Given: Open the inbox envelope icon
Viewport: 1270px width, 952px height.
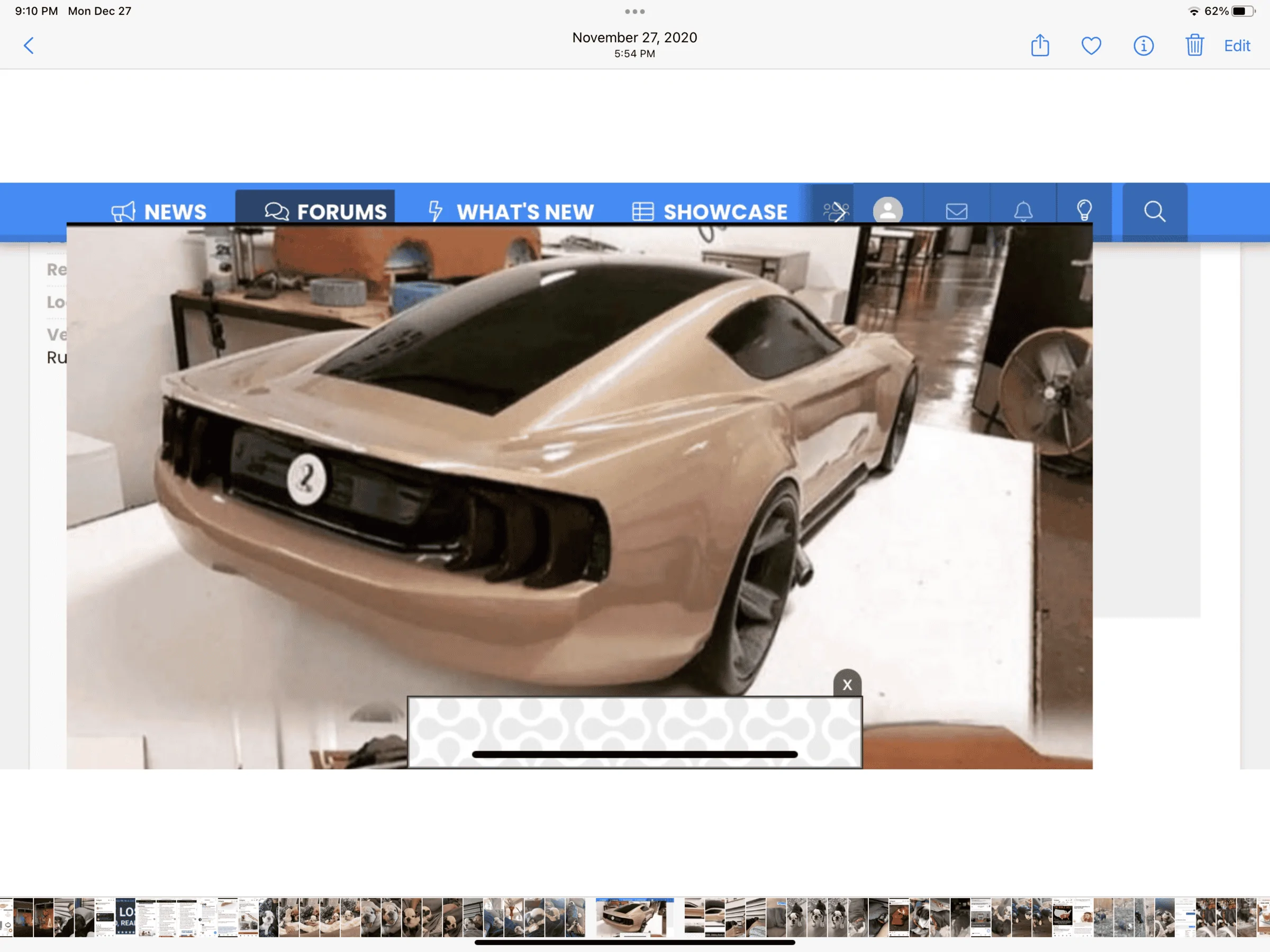Looking at the screenshot, I should (956, 212).
